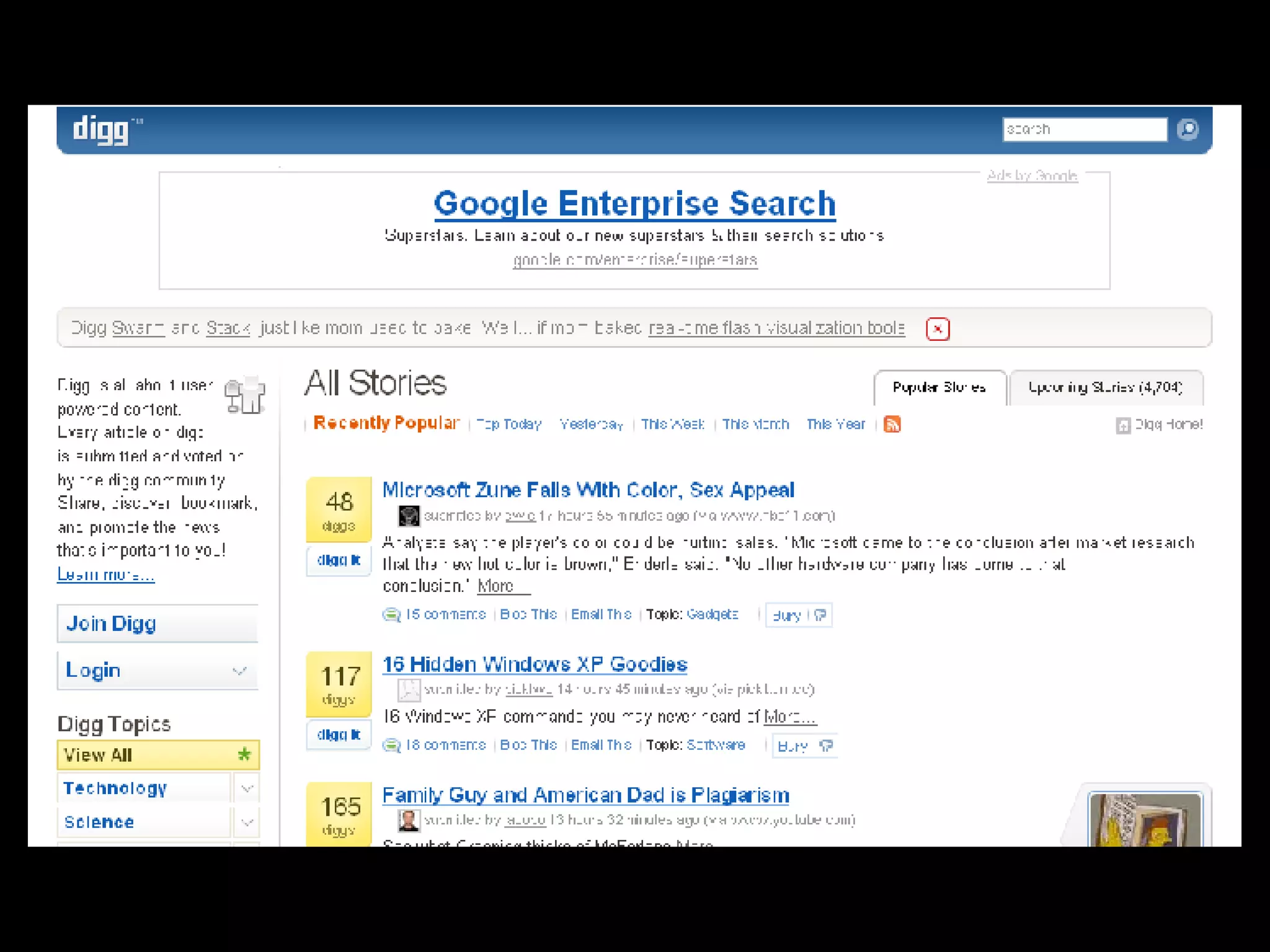The height and width of the screenshot is (952, 1270).
Task: Click the orange RSS feed icon
Action: click(892, 425)
